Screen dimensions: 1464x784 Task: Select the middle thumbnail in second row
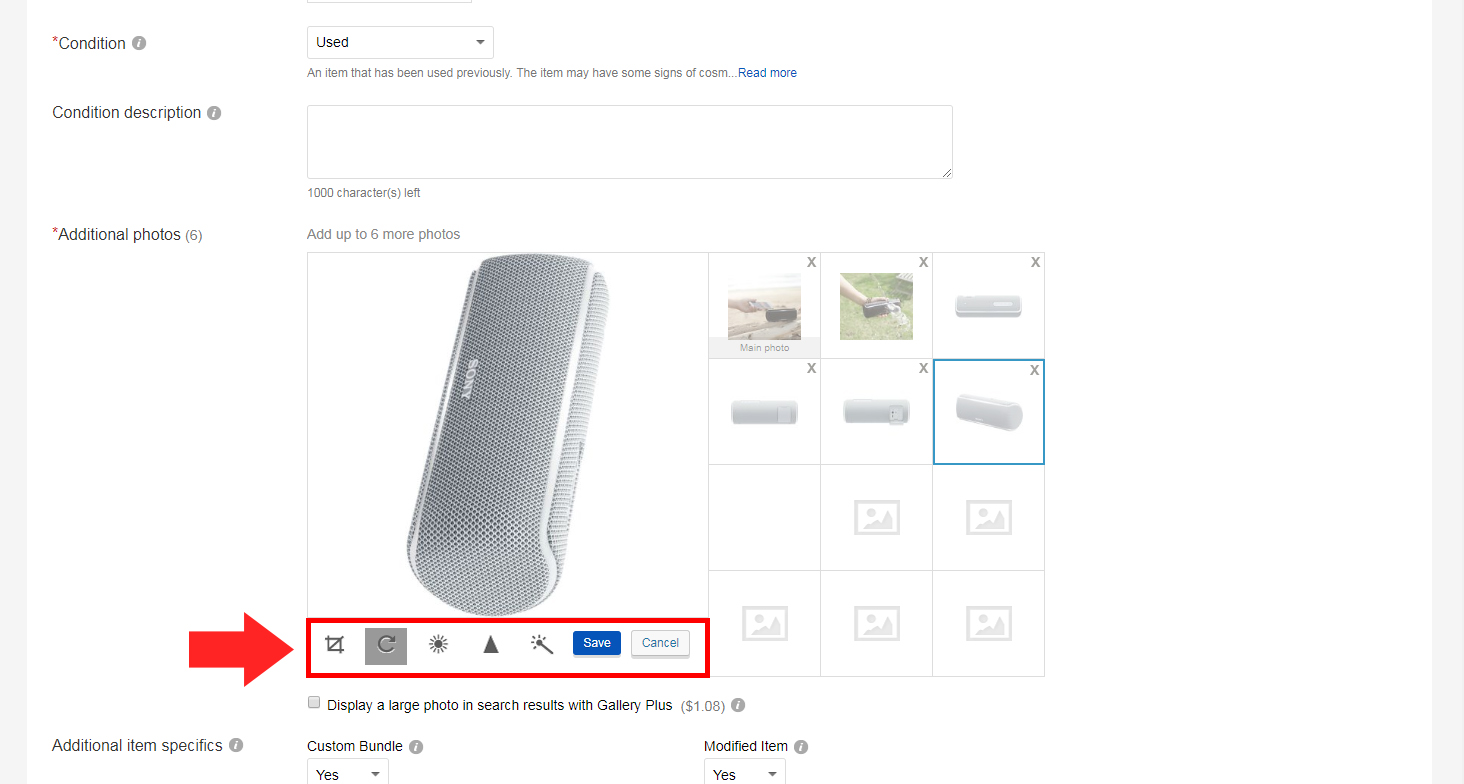pos(876,412)
